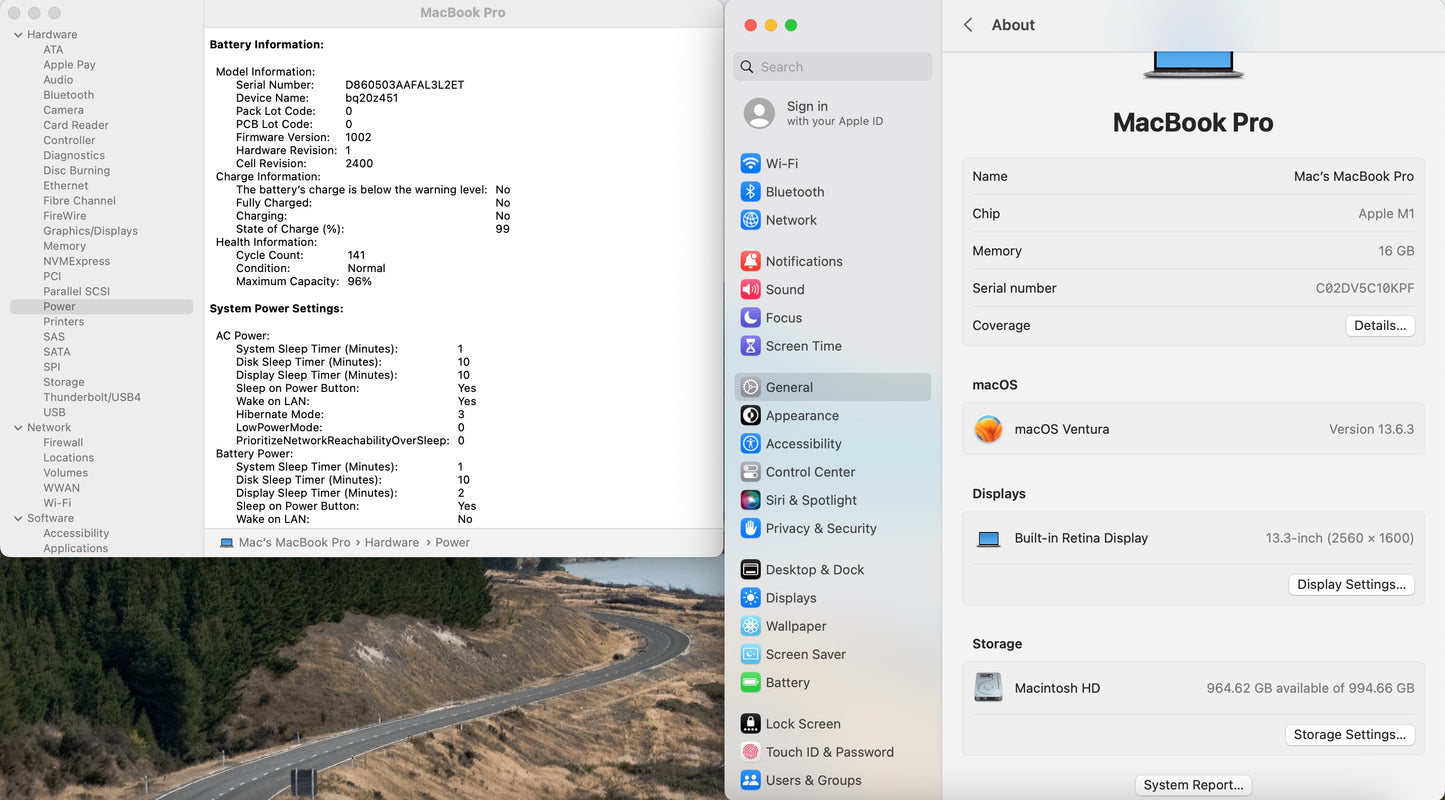This screenshot has width=1445, height=800.
Task: Select Ethernet in System Report sidebar
Action: click(66, 185)
